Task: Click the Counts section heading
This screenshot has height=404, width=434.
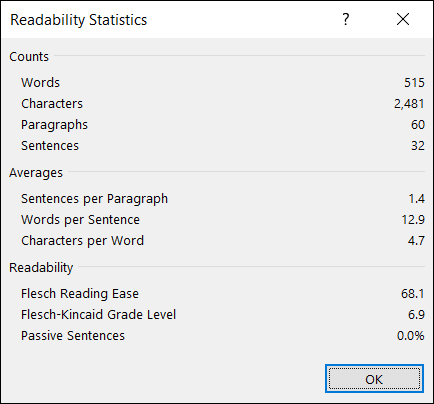Action: [x=29, y=57]
